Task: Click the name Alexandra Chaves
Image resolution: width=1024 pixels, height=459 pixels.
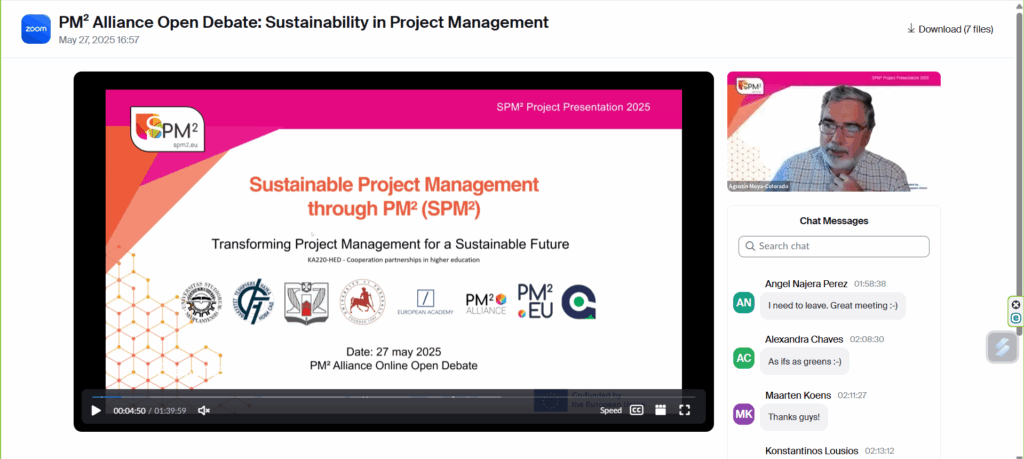Action: pyautogui.click(x=805, y=340)
